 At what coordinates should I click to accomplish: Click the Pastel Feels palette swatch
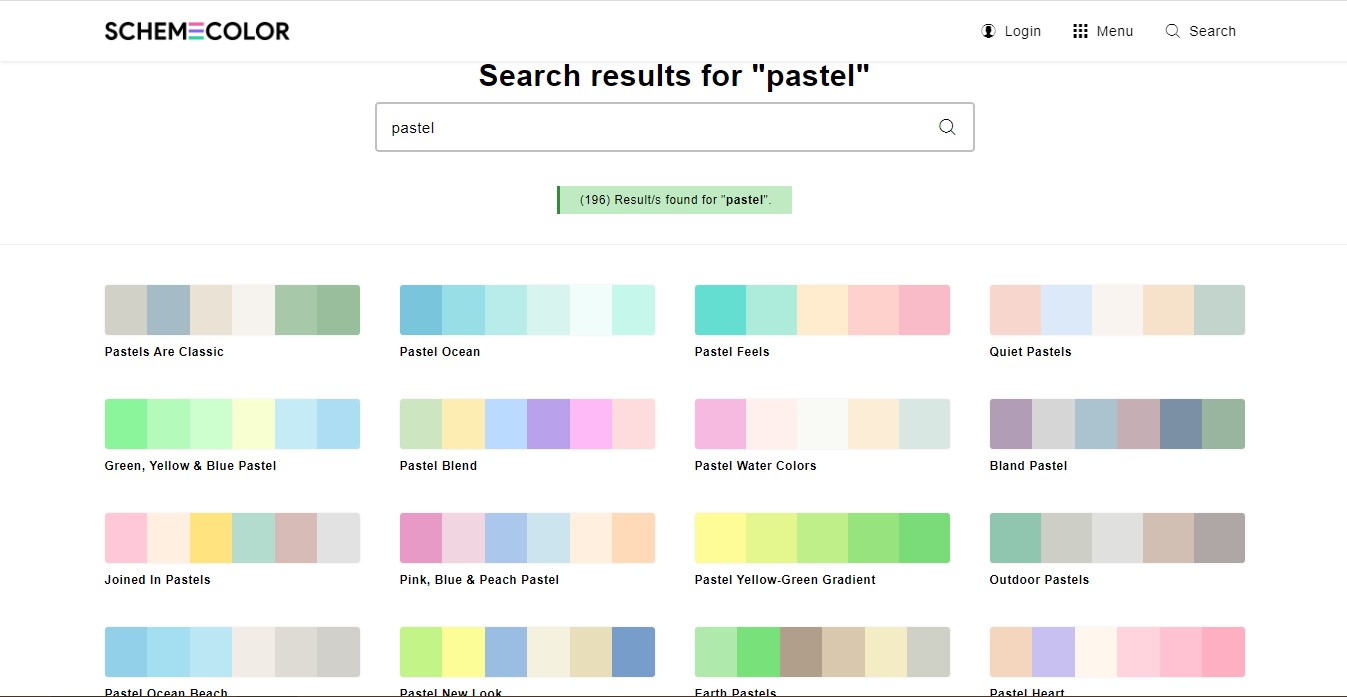822,310
